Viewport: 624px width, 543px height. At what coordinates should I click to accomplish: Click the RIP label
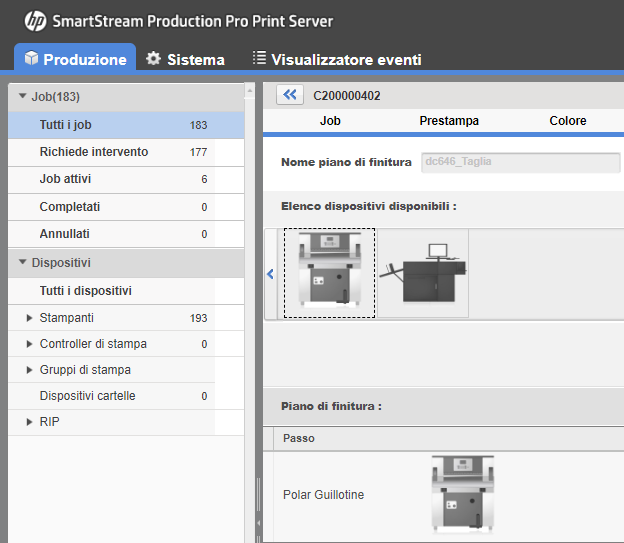[x=49, y=422]
